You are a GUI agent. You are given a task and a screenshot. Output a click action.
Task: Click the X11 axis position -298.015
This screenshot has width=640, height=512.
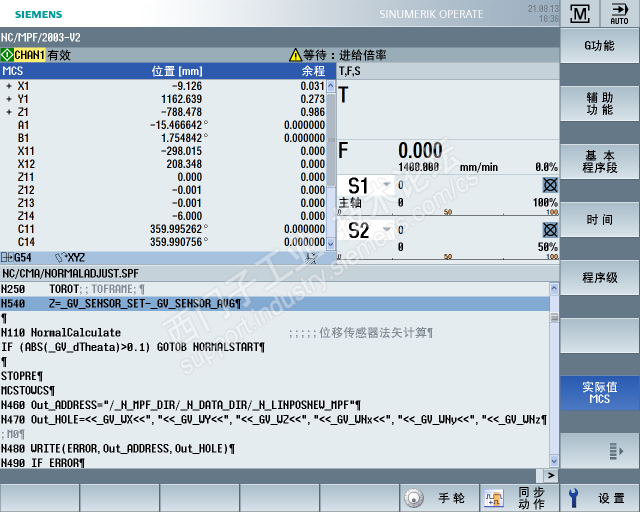point(181,151)
